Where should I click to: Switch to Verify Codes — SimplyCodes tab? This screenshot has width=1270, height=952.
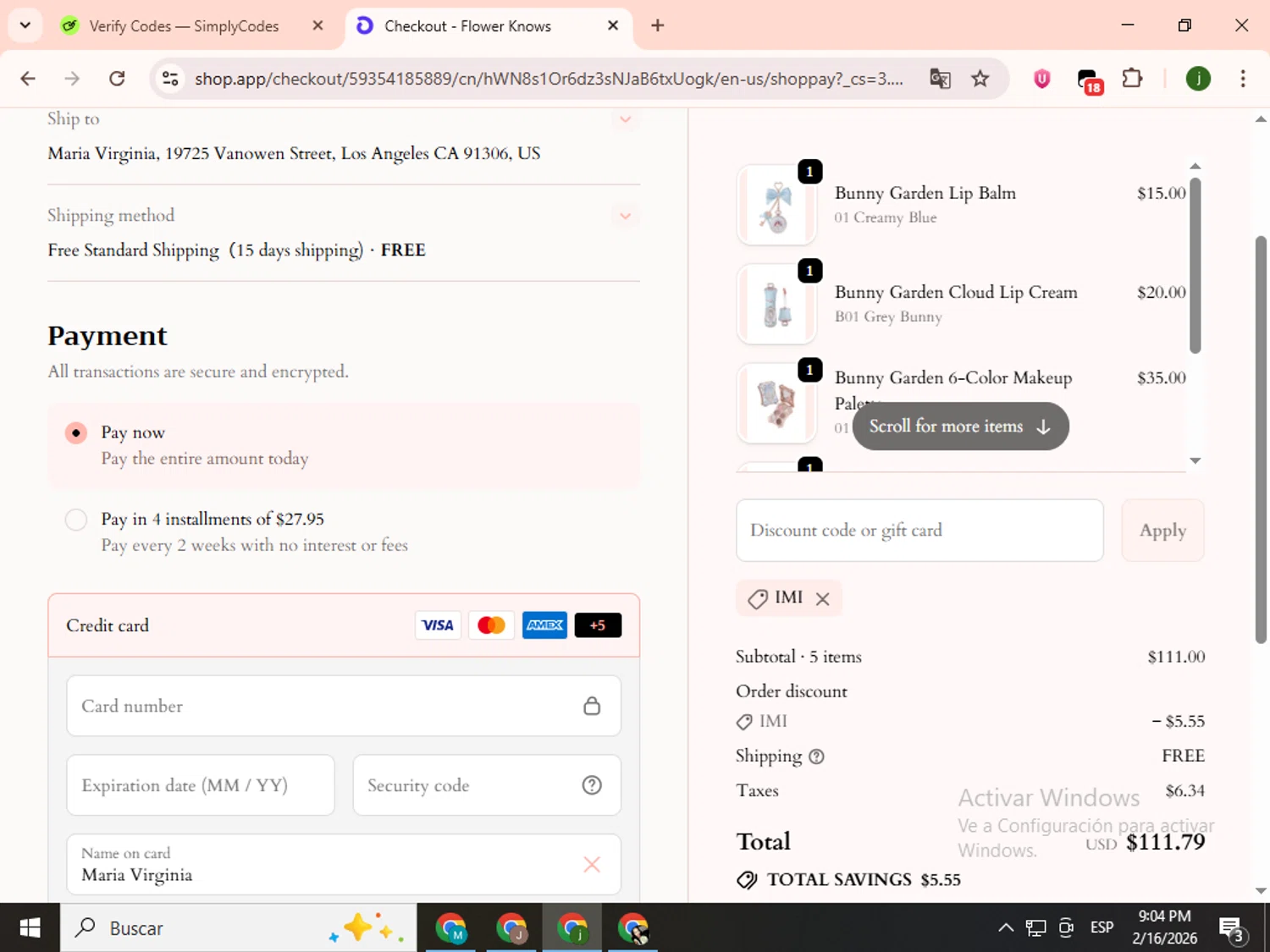pos(183,25)
